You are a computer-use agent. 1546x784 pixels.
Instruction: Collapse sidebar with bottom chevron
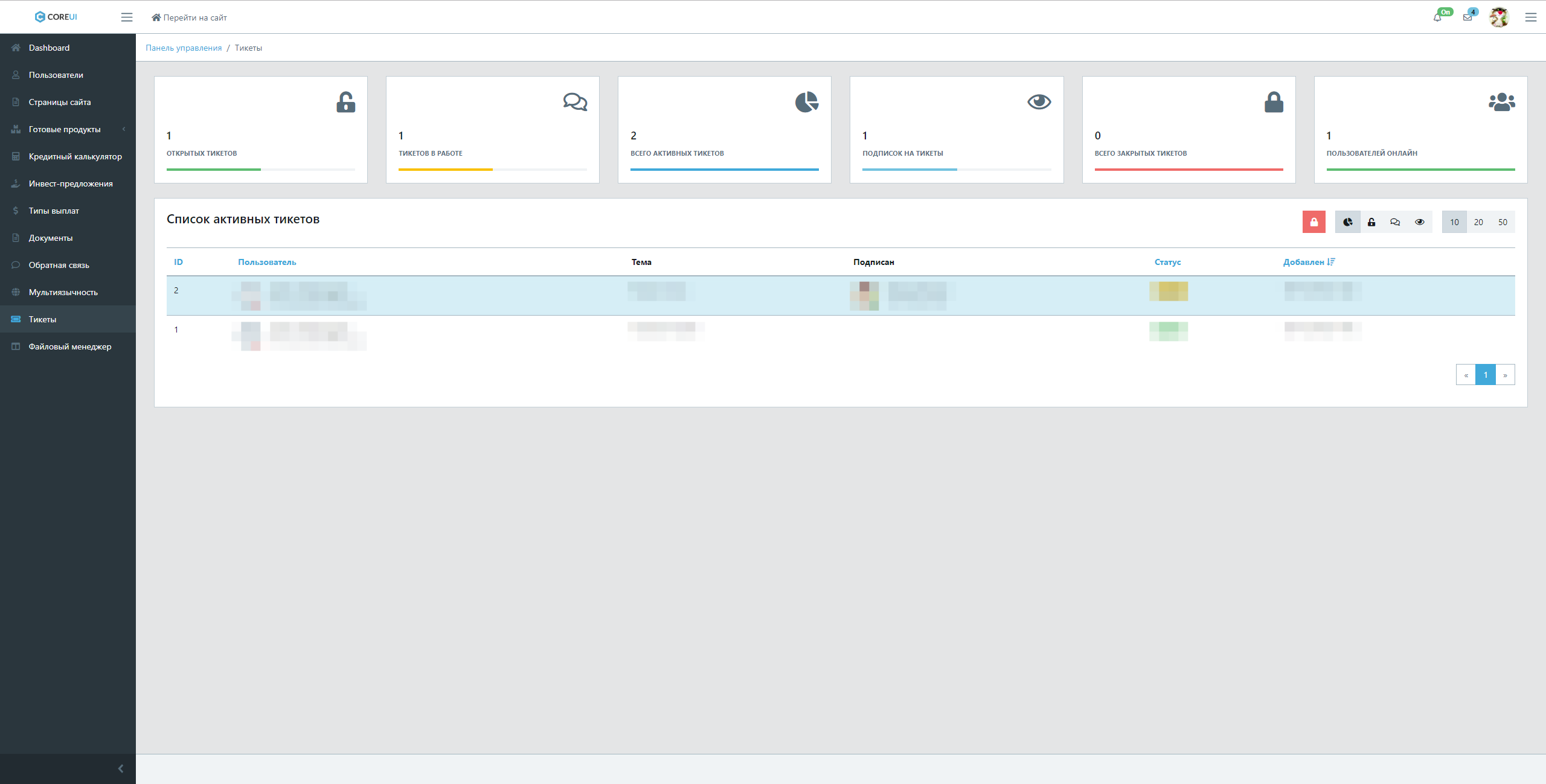[120, 768]
